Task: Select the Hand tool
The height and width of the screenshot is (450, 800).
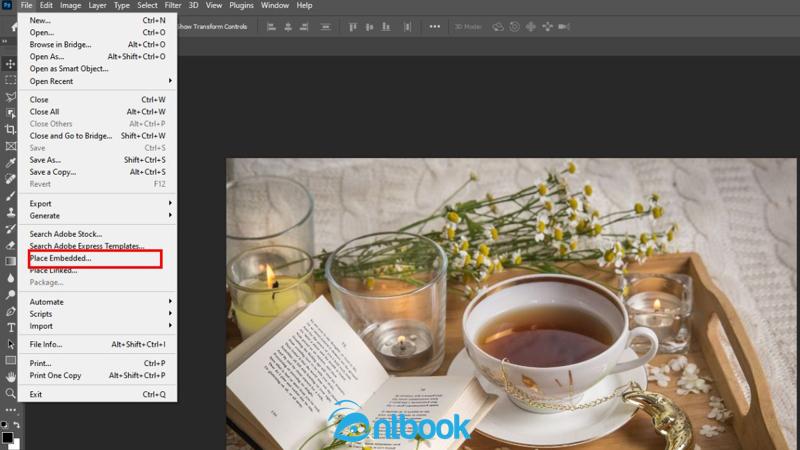Action: pos(10,377)
